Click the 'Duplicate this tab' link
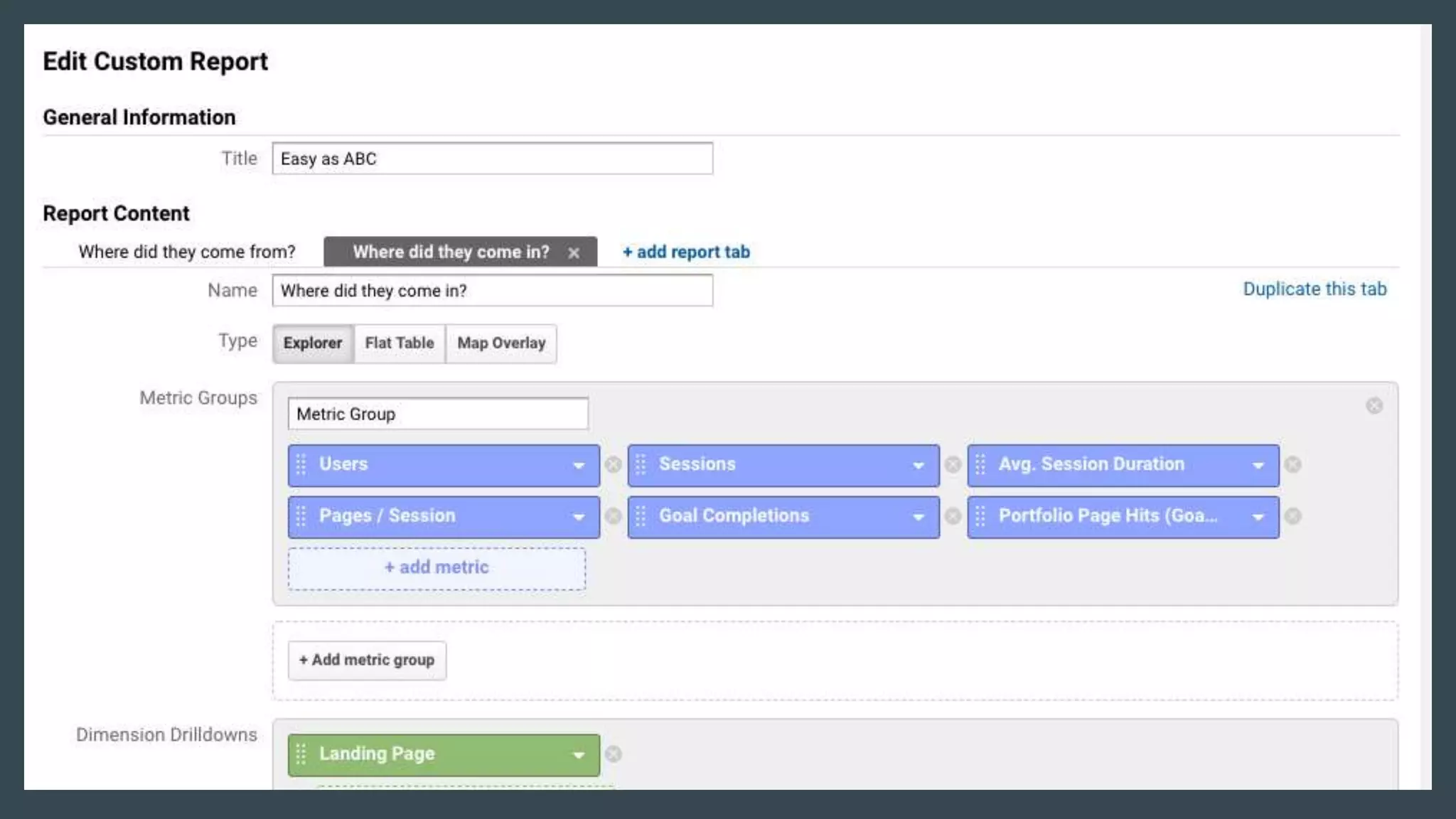The width and height of the screenshot is (1456, 819). point(1315,289)
